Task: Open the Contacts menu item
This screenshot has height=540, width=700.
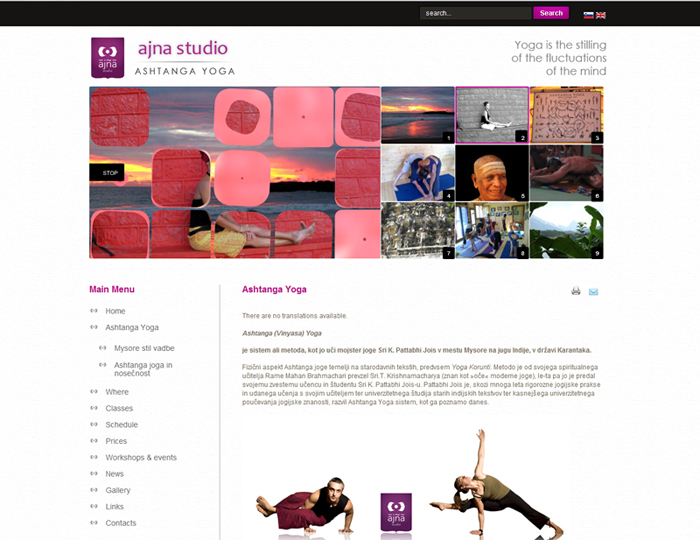Action: [121, 523]
